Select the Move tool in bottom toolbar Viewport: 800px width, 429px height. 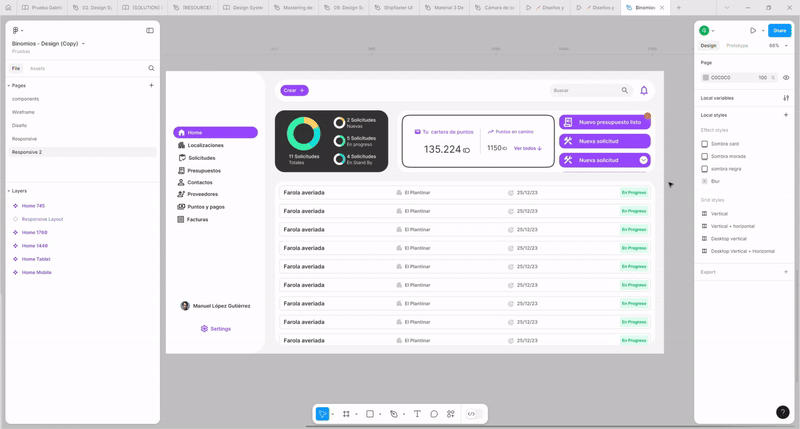pyautogui.click(x=322, y=414)
